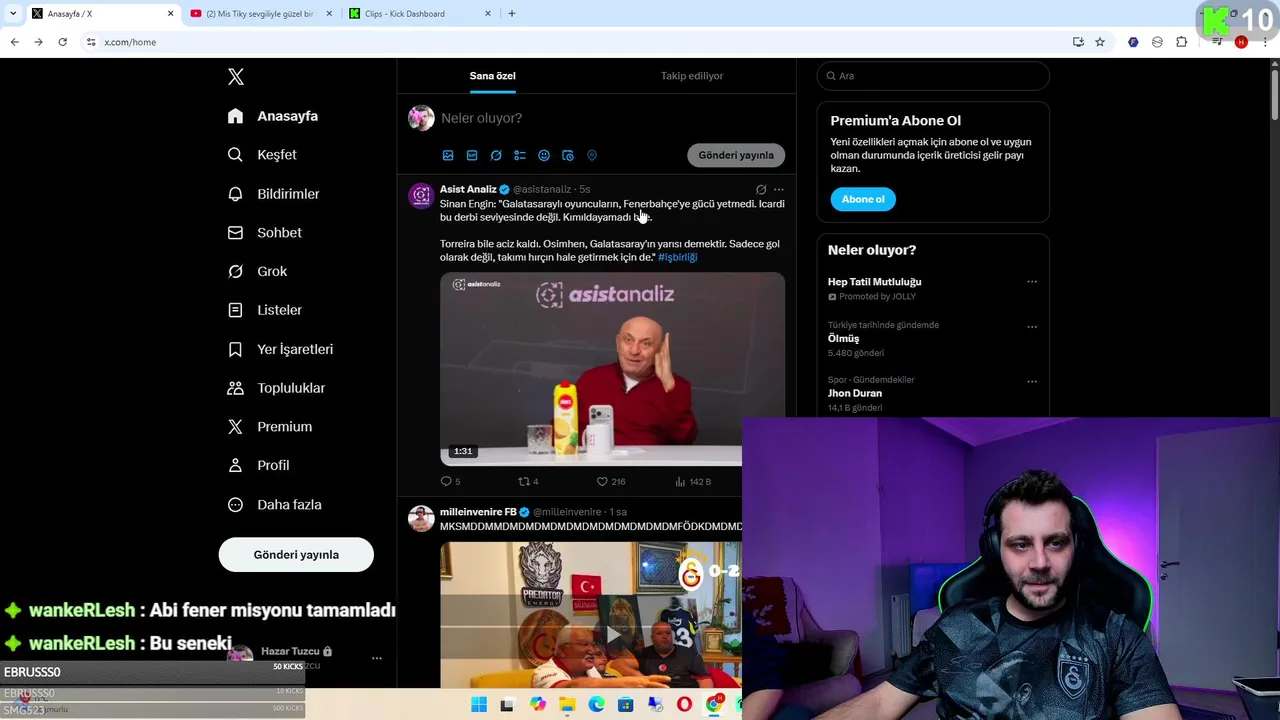The width and height of the screenshot is (1280, 720).
Task: Click Grok icon on Asist Analiz post
Action: pos(761,189)
